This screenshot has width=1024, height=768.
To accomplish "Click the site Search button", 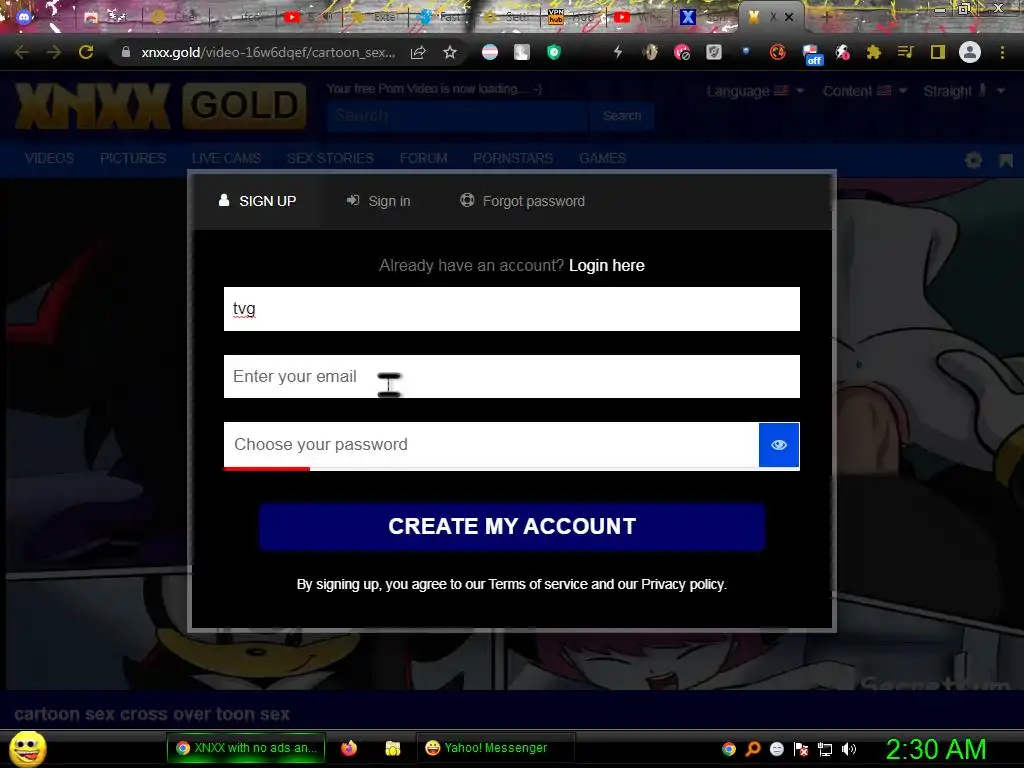I will (622, 116).
